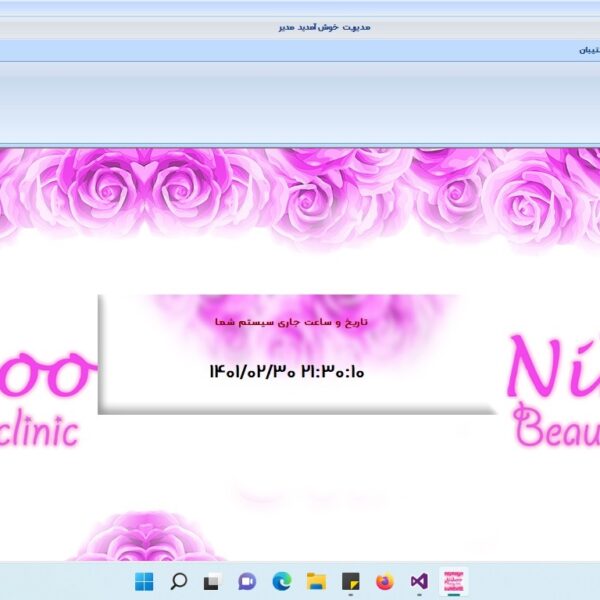Click the label تاریخ و ساعت جاری سیستم شما
This screenshot has width=600, height=600.
click(291, 322)
